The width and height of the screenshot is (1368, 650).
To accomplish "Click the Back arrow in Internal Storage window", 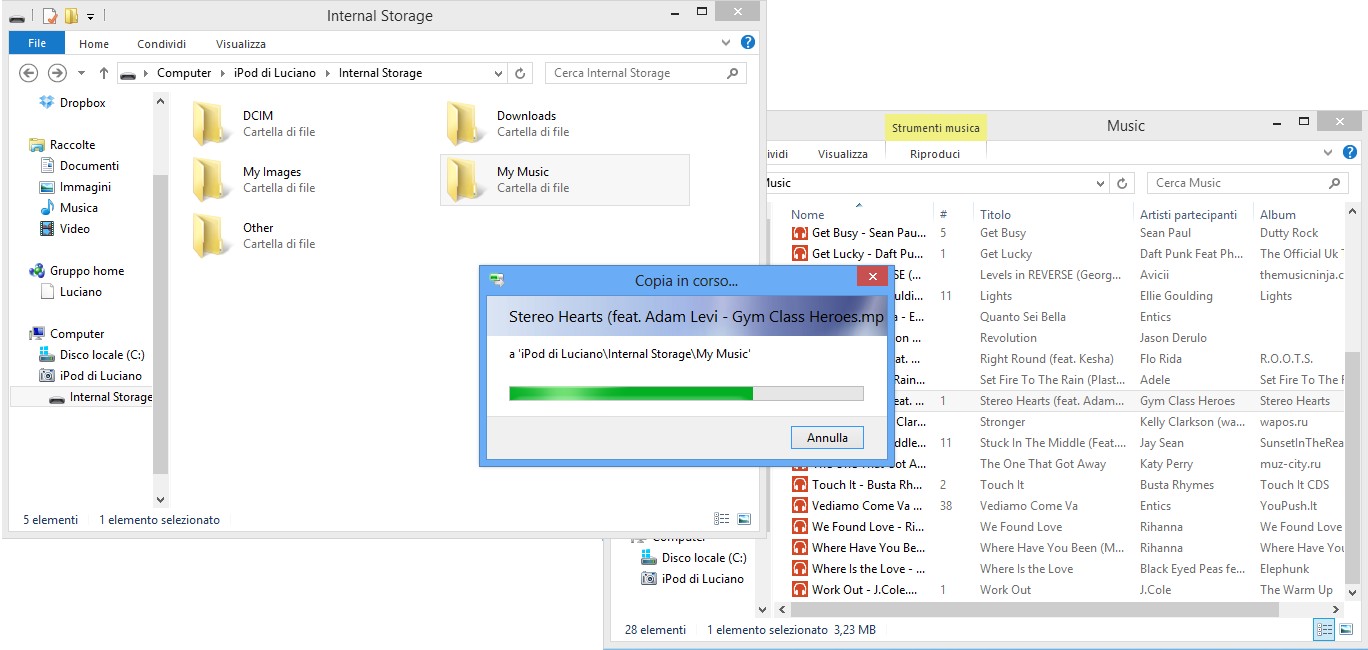I will coord(29,73).
